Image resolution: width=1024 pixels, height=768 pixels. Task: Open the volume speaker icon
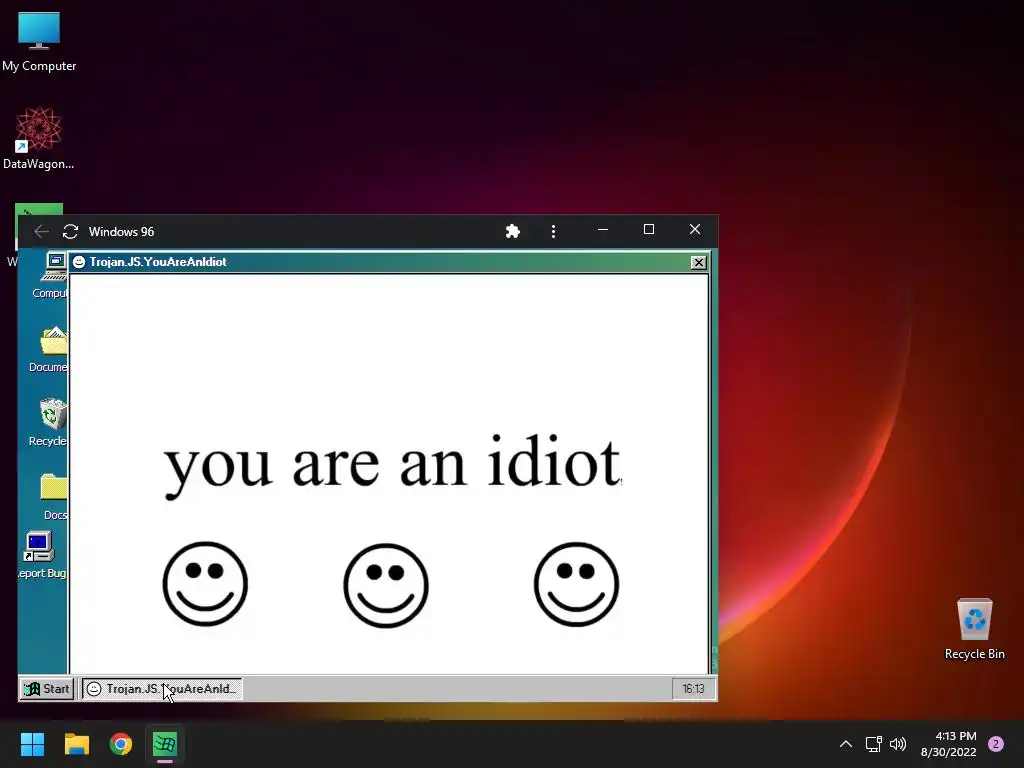point(898,744)
